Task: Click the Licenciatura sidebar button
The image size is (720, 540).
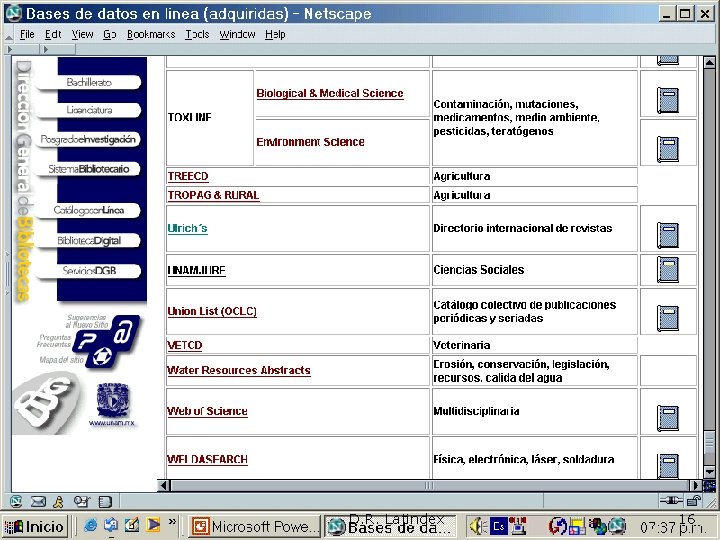Action: click(89, 110)
